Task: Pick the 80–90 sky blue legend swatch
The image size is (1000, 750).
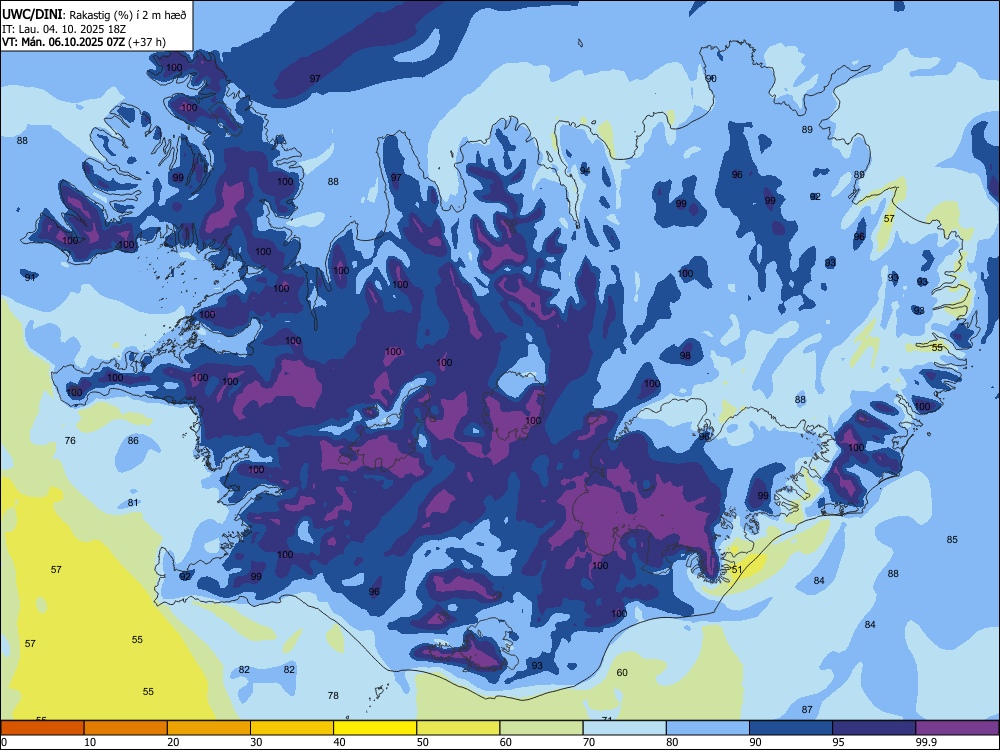Action: pos(708,728)
